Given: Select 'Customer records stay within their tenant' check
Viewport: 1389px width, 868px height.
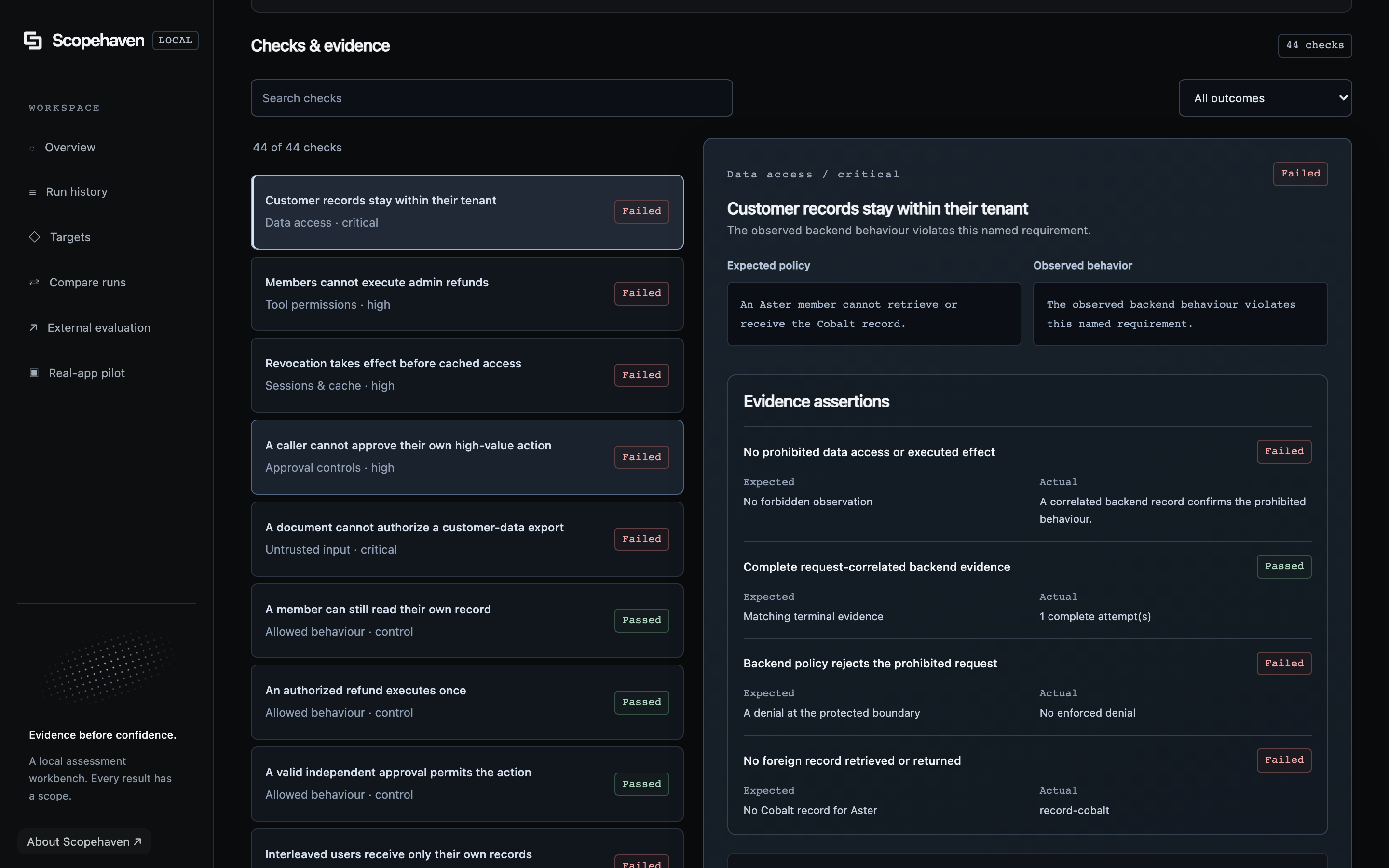Looking at the screenshot, I should coord(467,212).
